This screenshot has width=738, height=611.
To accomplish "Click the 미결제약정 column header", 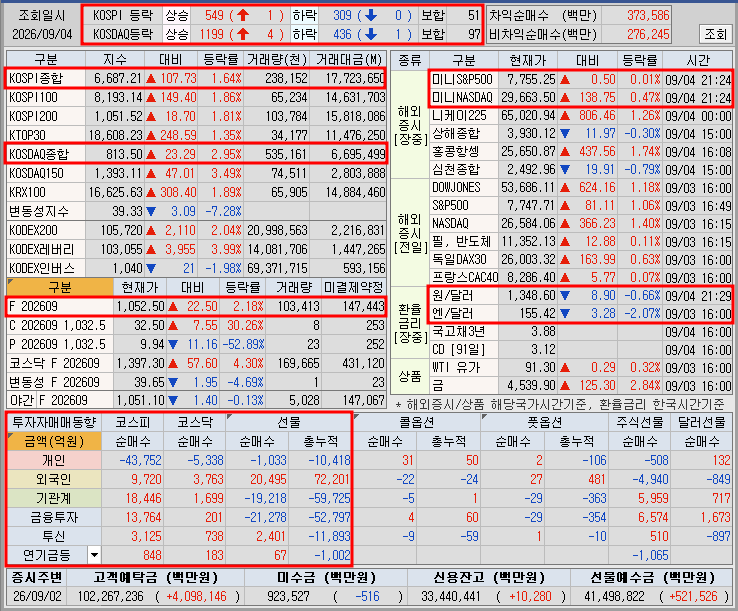I will [x=354, y=287].
